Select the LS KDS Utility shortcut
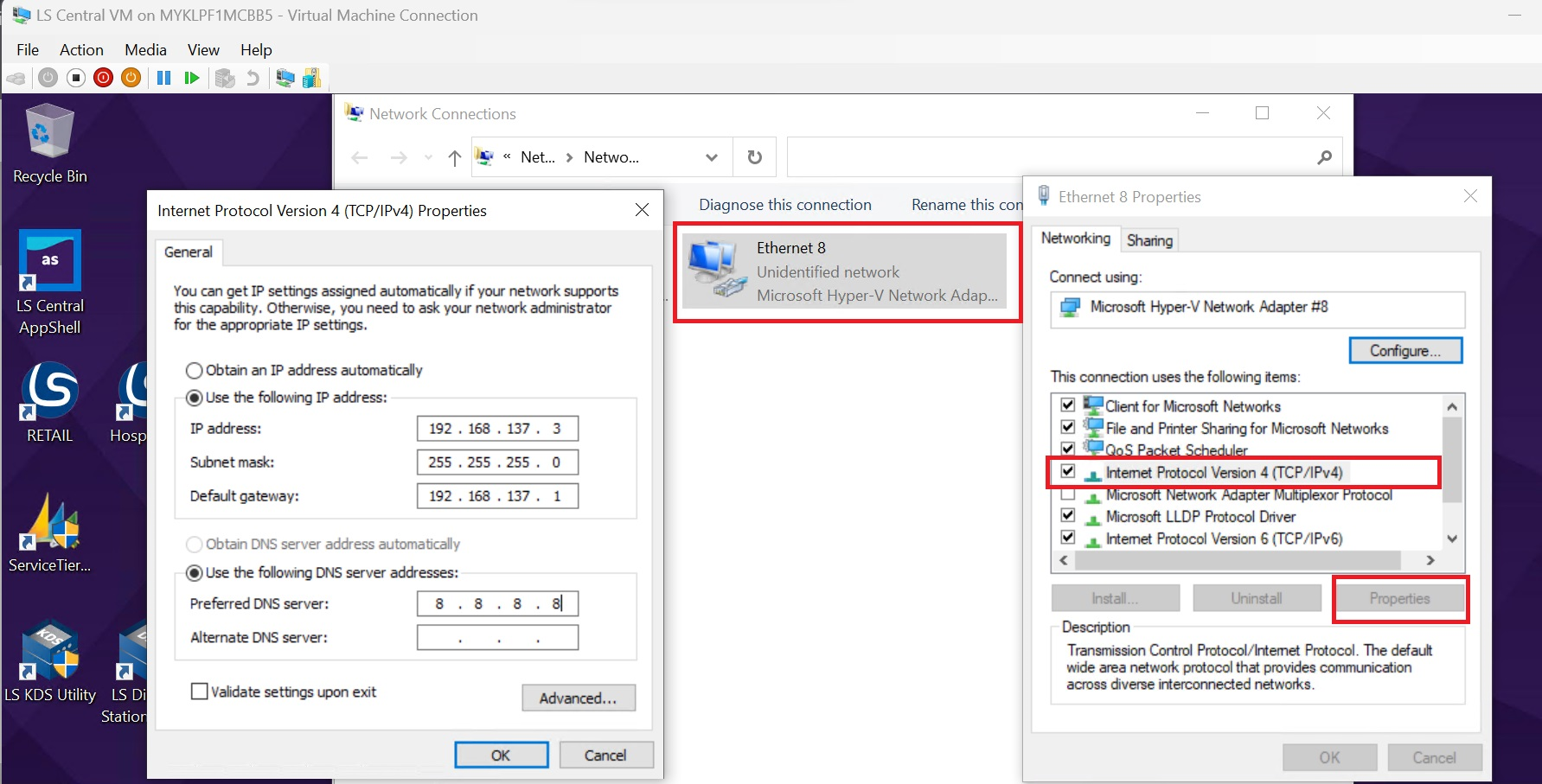This screenshot has height=784, width=1542. pos(50,662)
